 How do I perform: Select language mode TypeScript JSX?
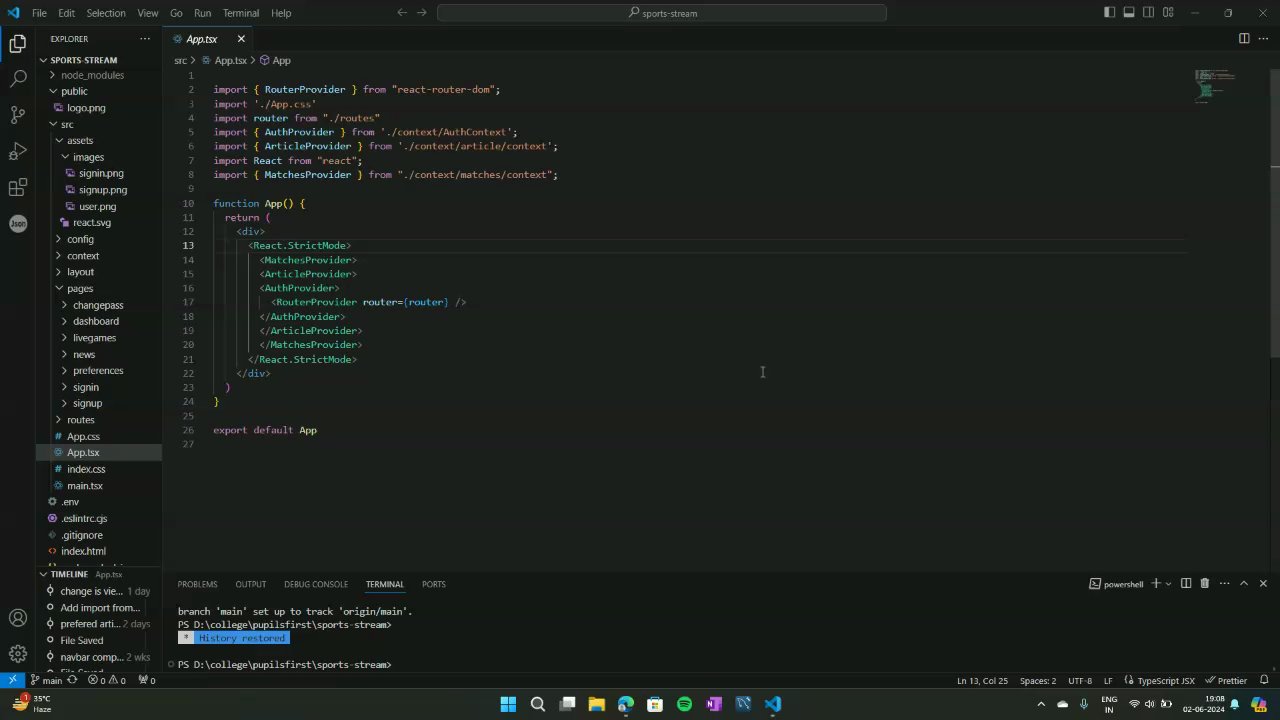coord(1159,680)
